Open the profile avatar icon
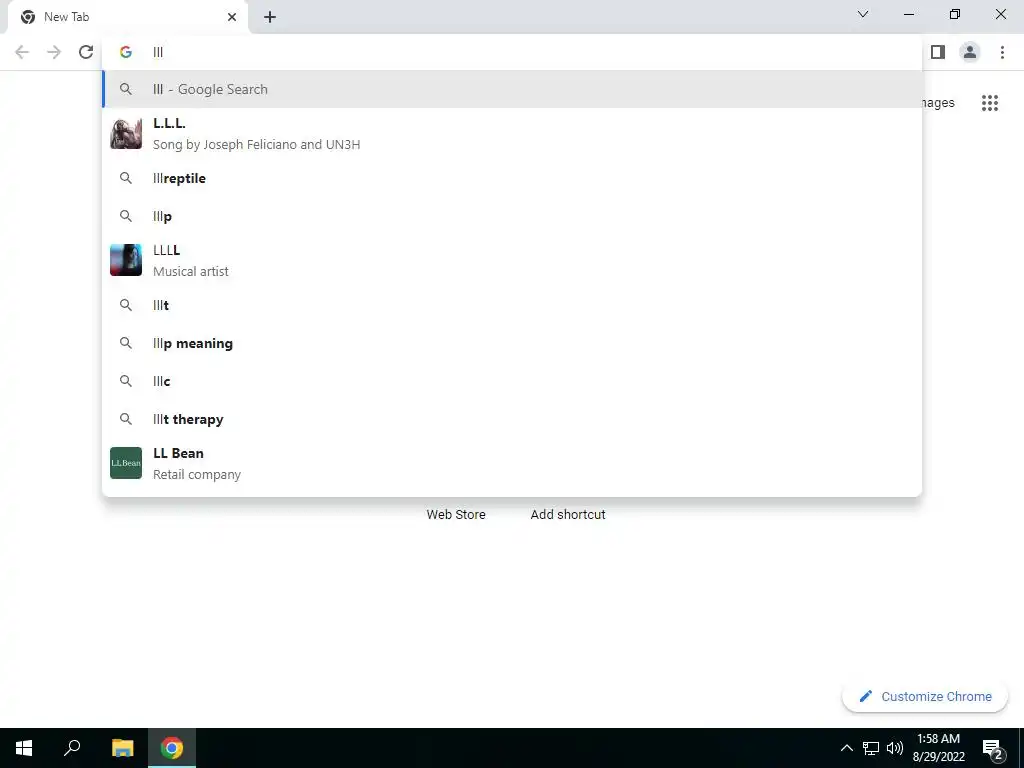This screenshot has width=1024, height=768. click(970, 52)
